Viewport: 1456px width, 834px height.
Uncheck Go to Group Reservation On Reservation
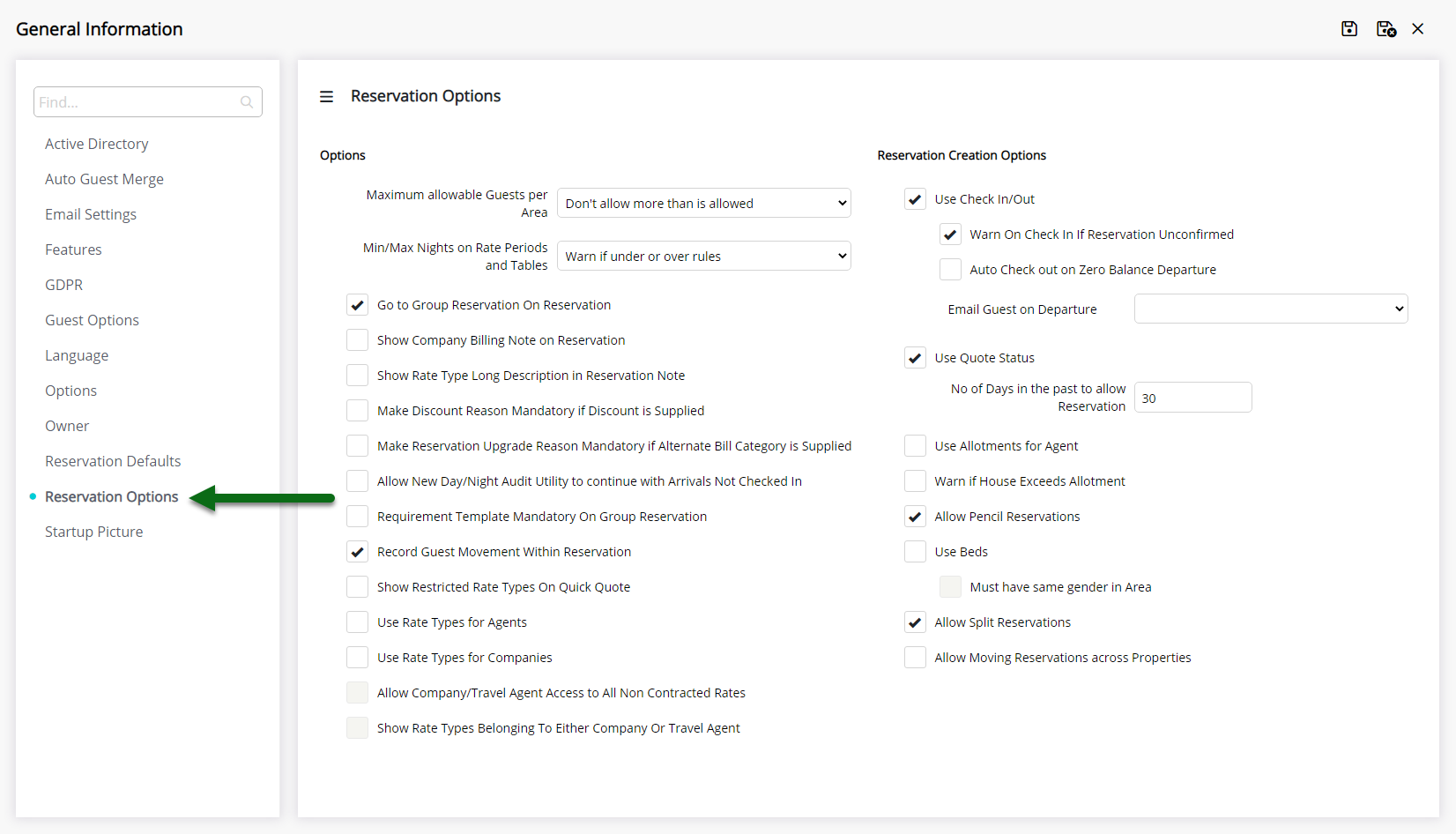click(357, 305)
